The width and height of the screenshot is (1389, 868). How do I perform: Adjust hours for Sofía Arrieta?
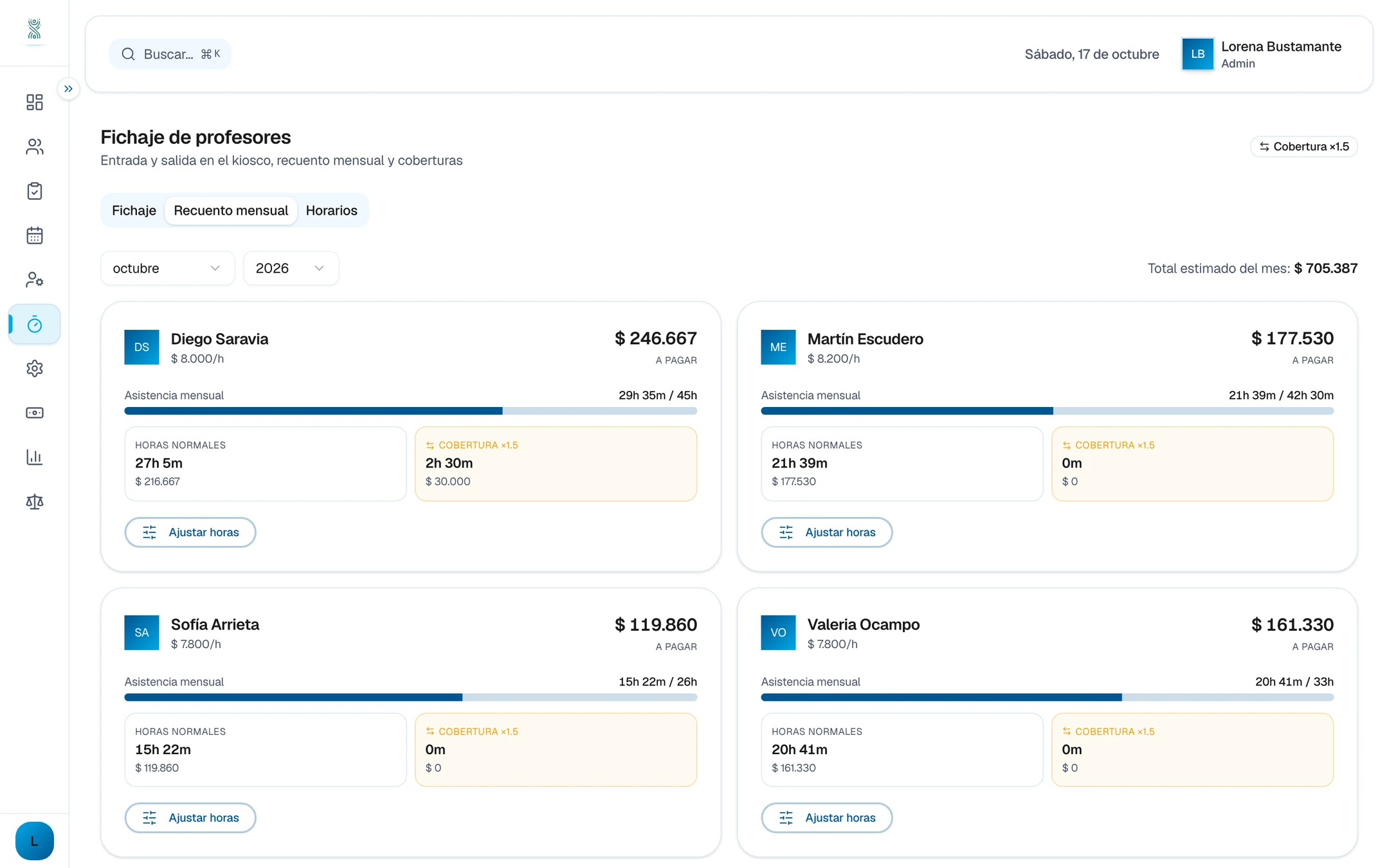190,818
